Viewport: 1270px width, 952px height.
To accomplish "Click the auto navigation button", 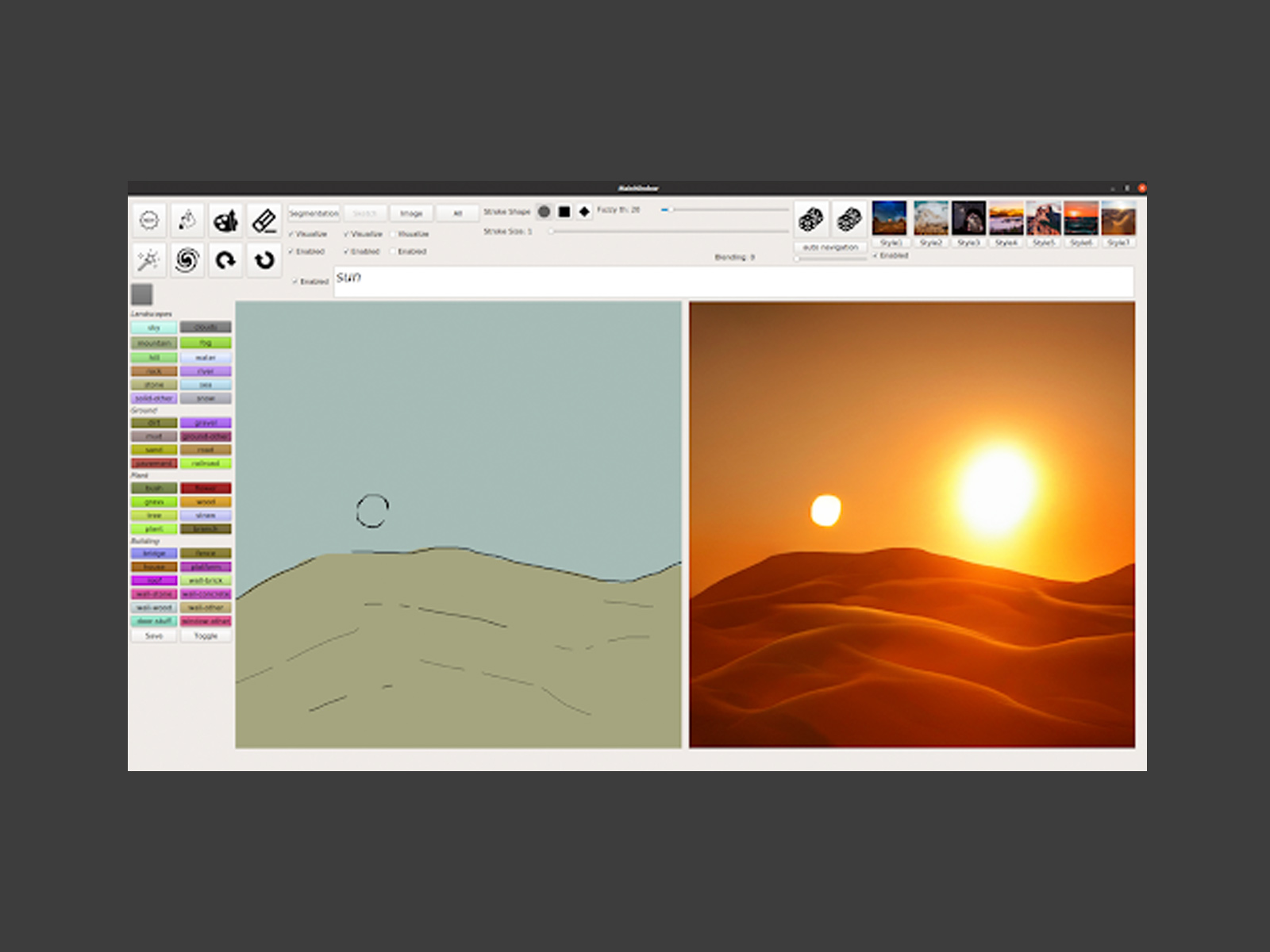I will point(830,248).
